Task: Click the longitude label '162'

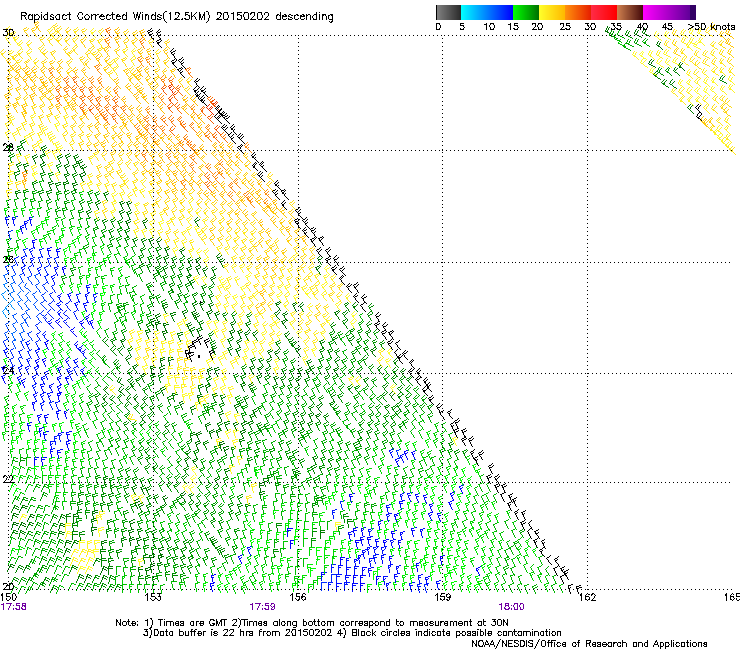Action: pyautogui.click(x=587, y=597)
